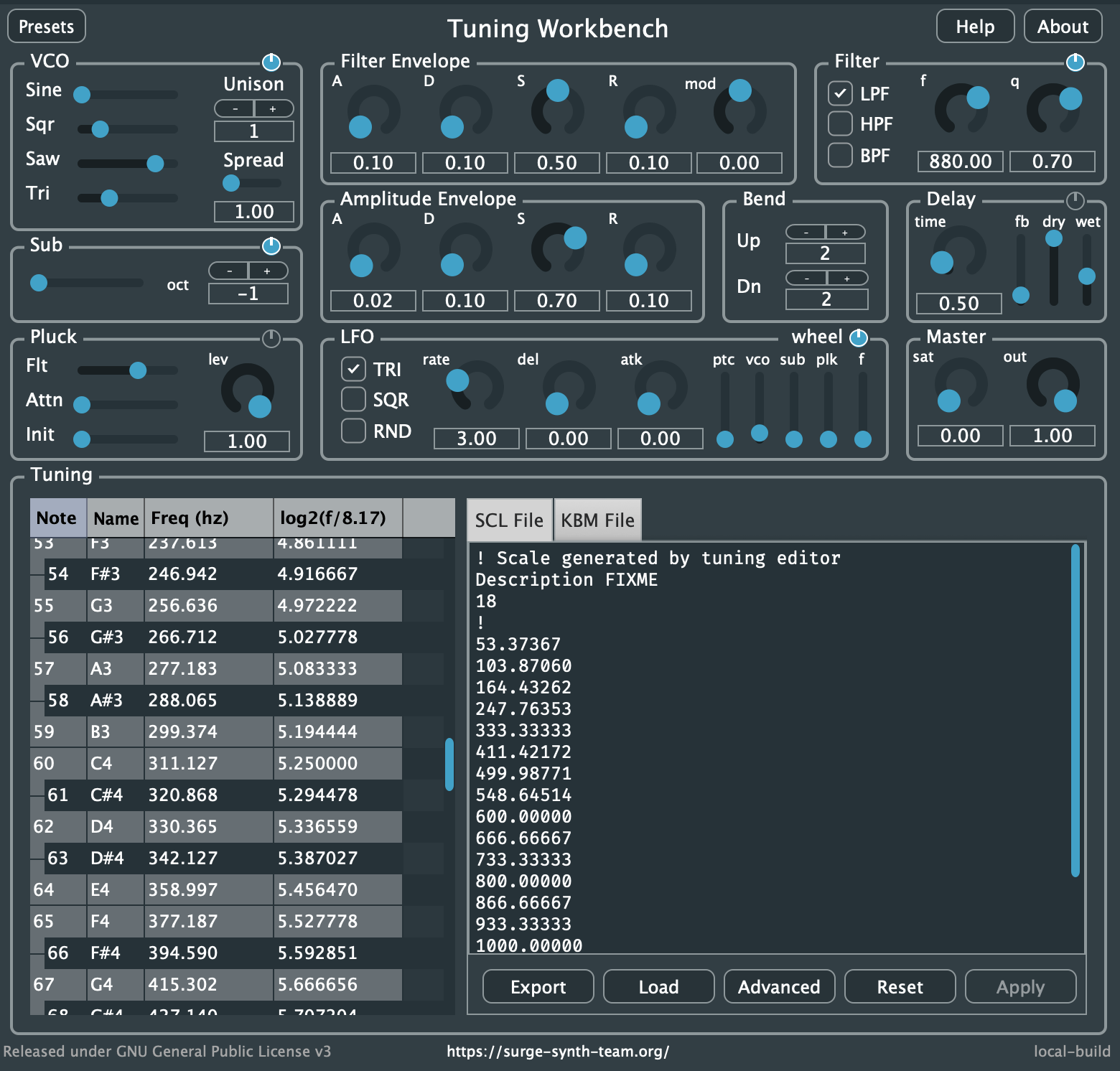Enable the SQR LFO waveform
1120x1071 pixels.
353,399
